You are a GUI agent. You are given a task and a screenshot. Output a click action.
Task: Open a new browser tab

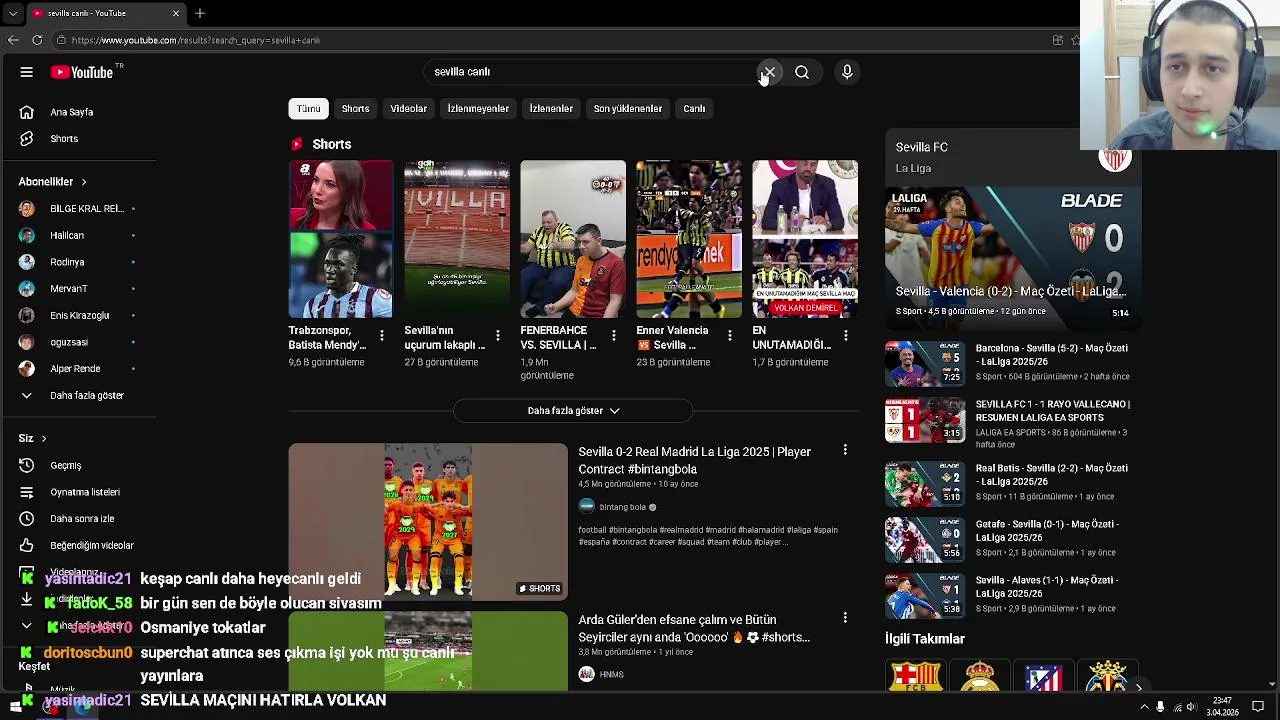pyautogui.click(x=200, y=13)
